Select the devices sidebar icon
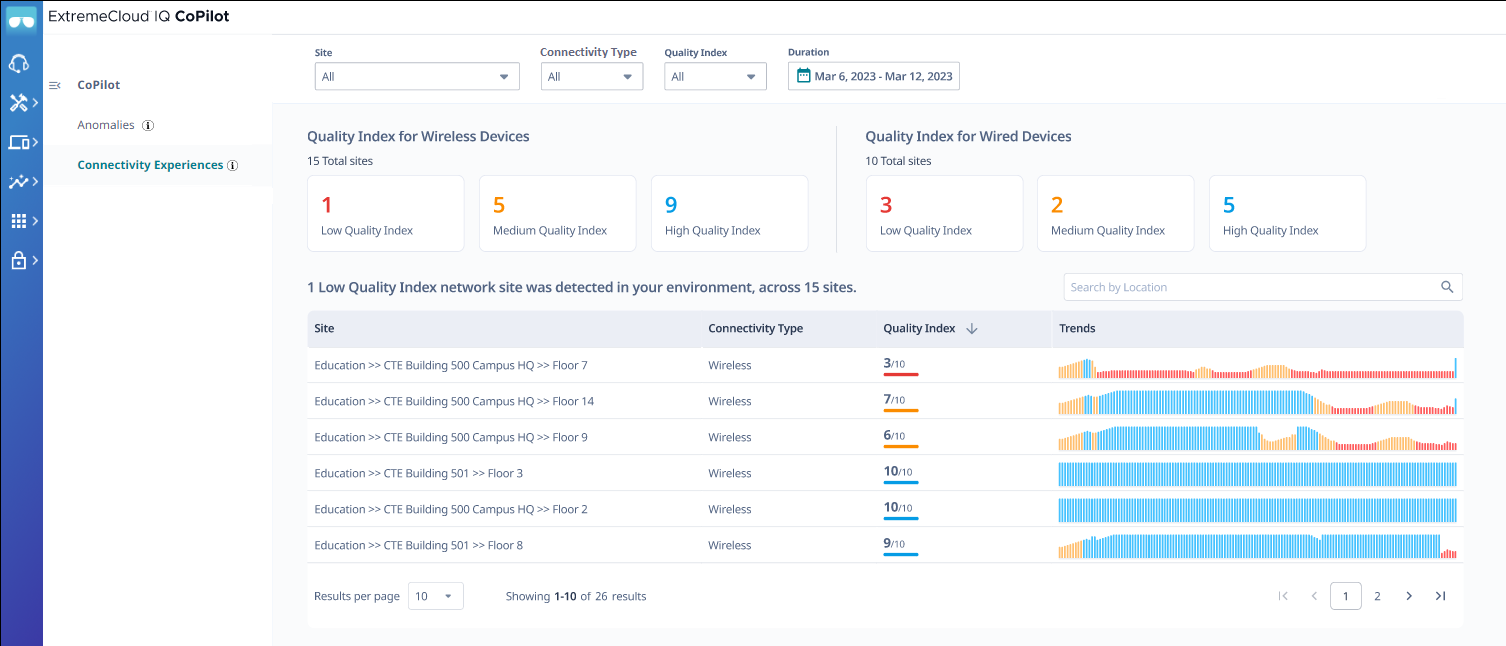The image size is (1506, 646). (21, 141)
